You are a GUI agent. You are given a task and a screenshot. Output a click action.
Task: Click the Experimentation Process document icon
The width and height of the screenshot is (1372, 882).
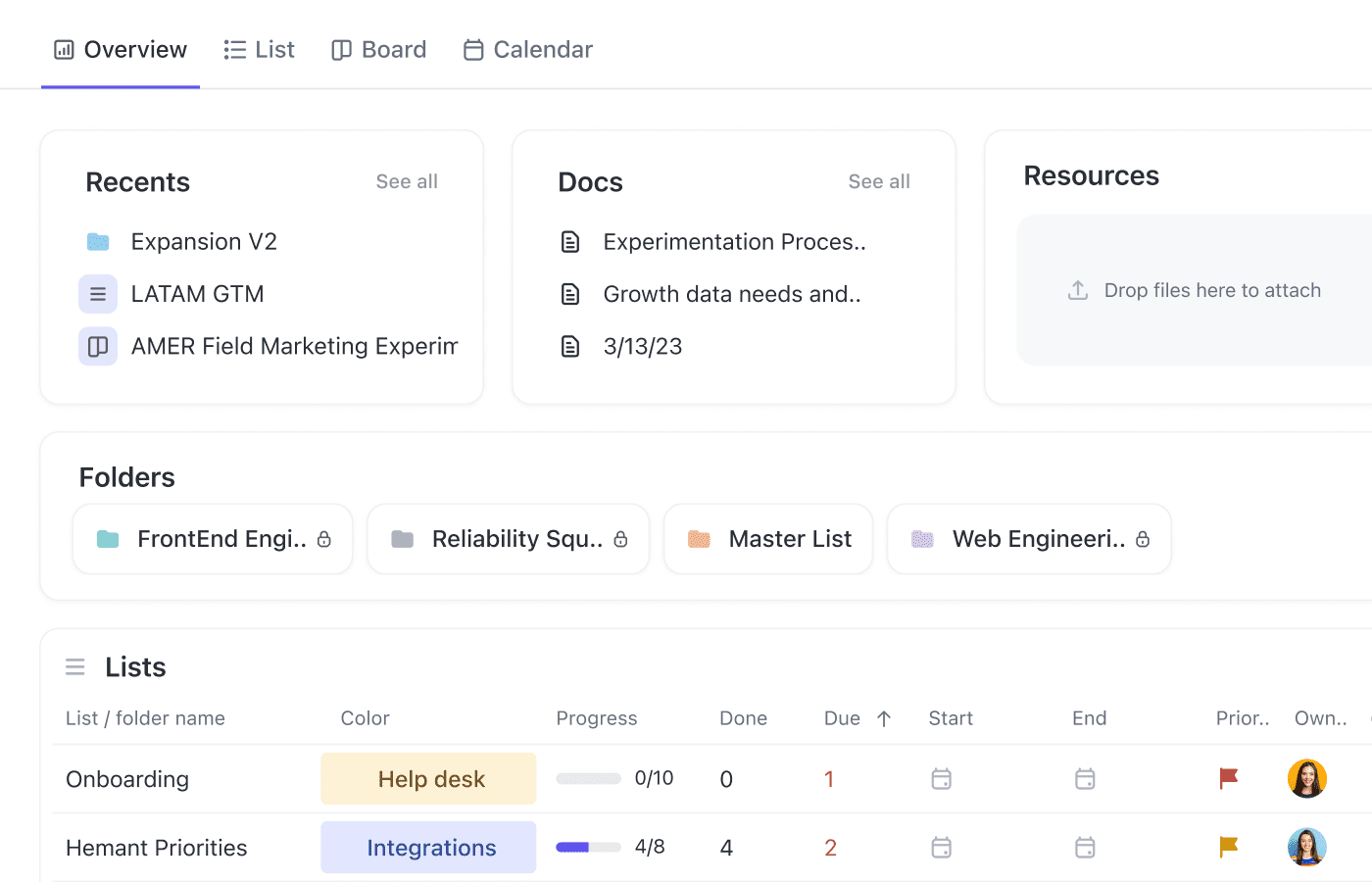[570, 241]
